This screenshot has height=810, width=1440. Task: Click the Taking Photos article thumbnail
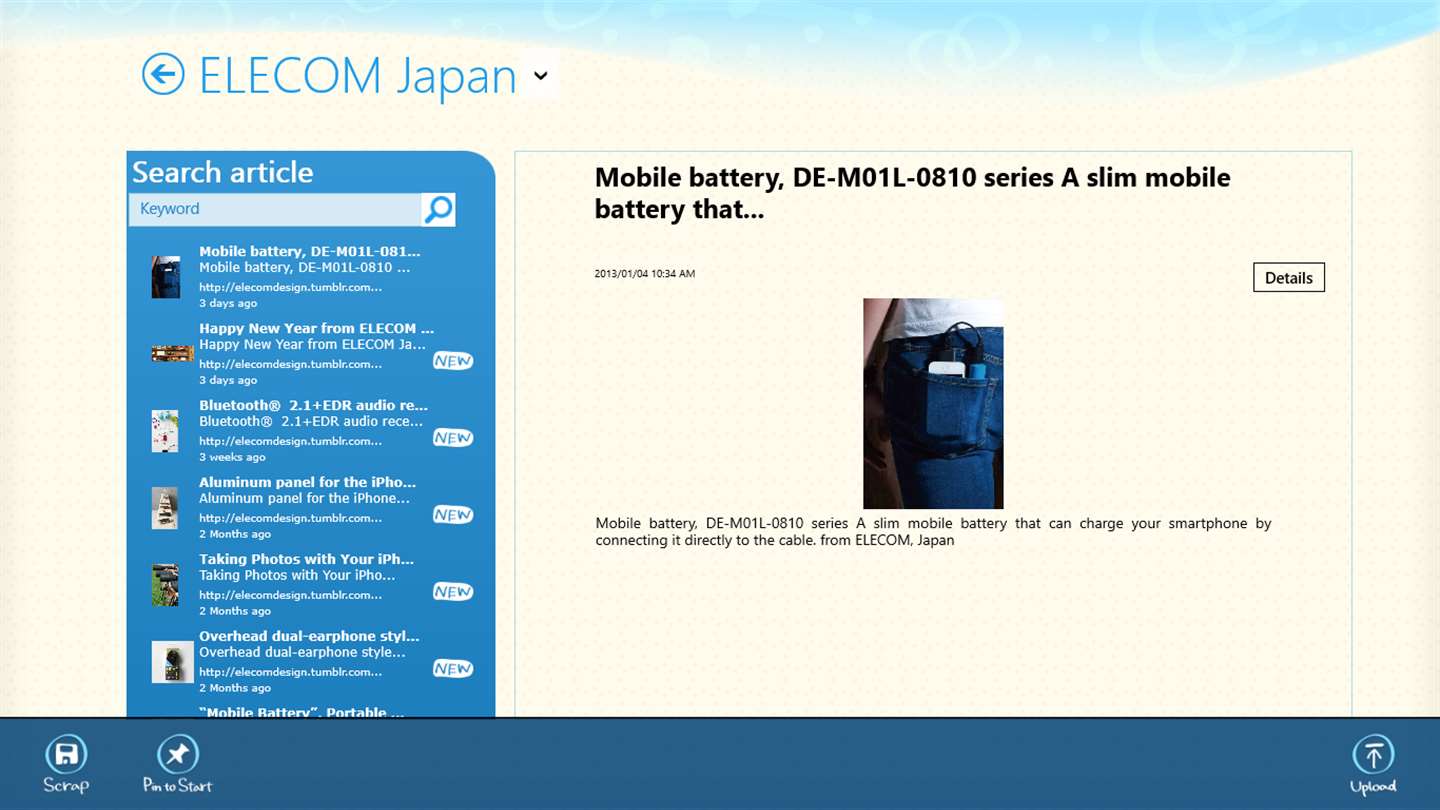click(x=165, y=585)
